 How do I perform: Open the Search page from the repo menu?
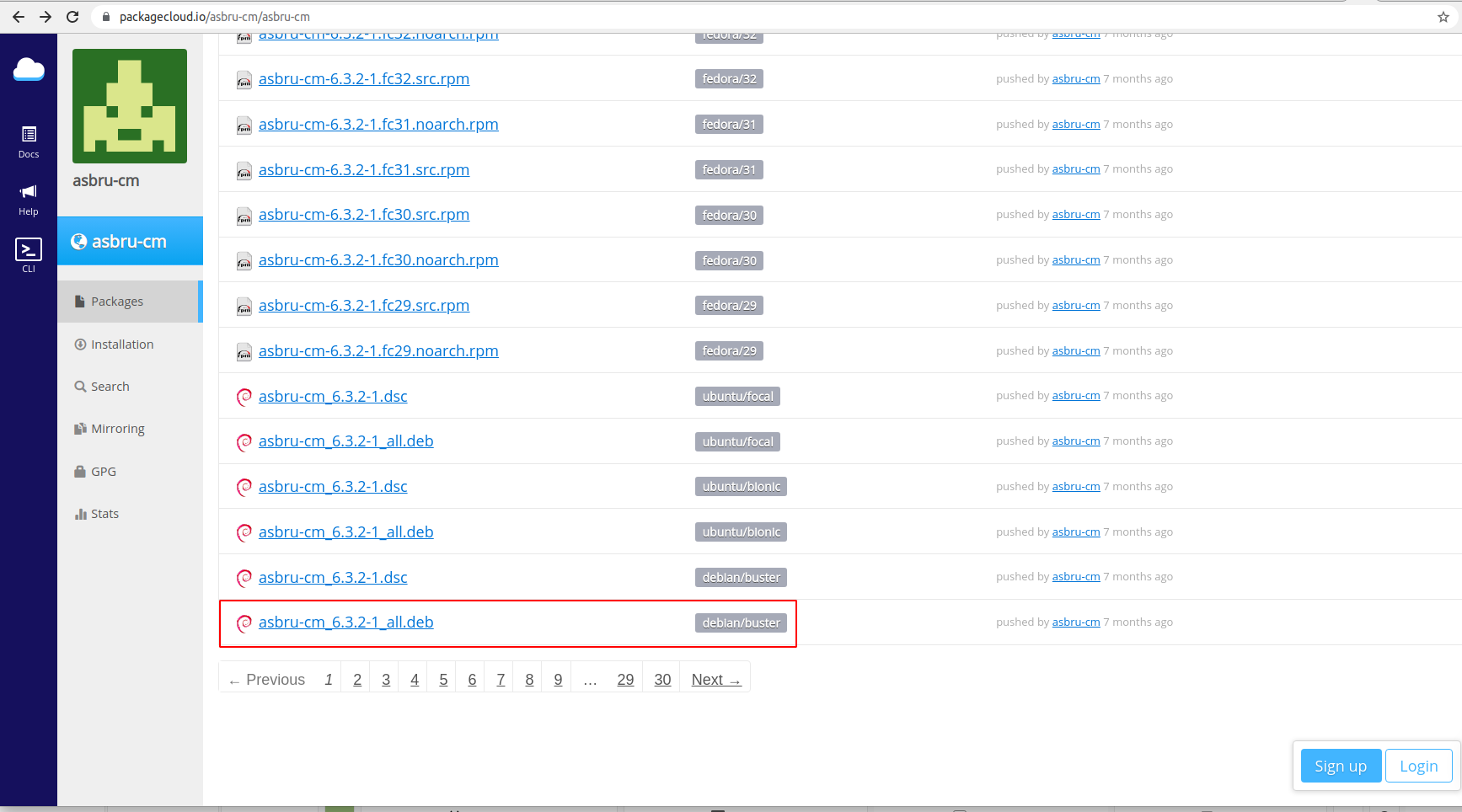[109, 386]
